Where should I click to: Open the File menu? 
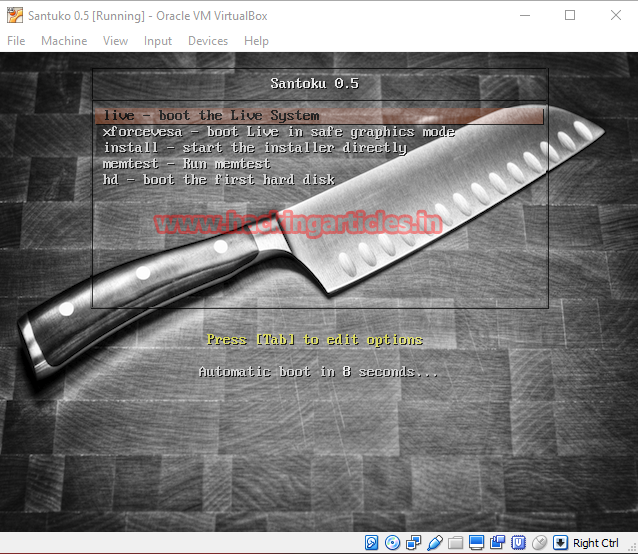16,41
